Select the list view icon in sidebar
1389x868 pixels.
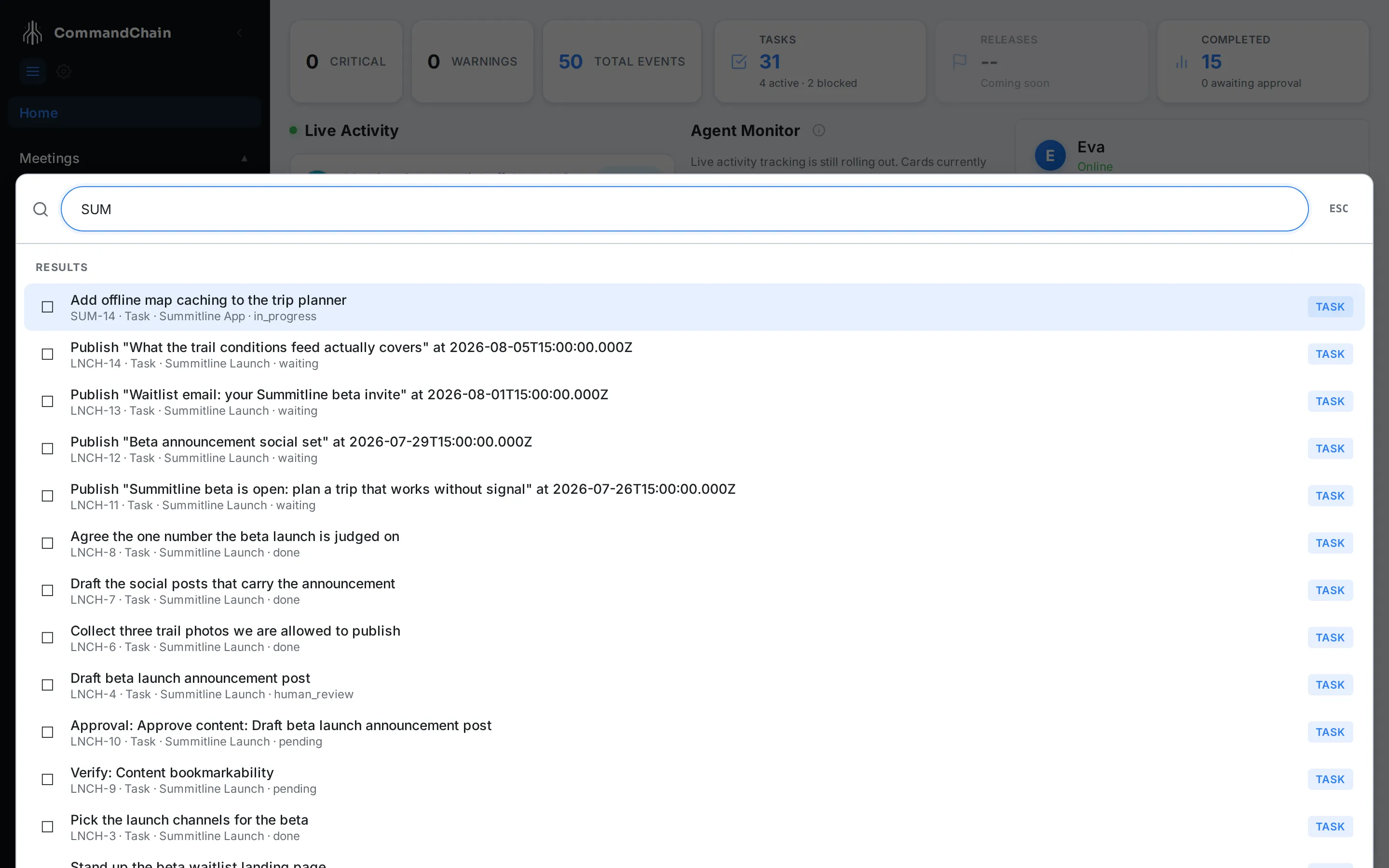pos(33,72)
